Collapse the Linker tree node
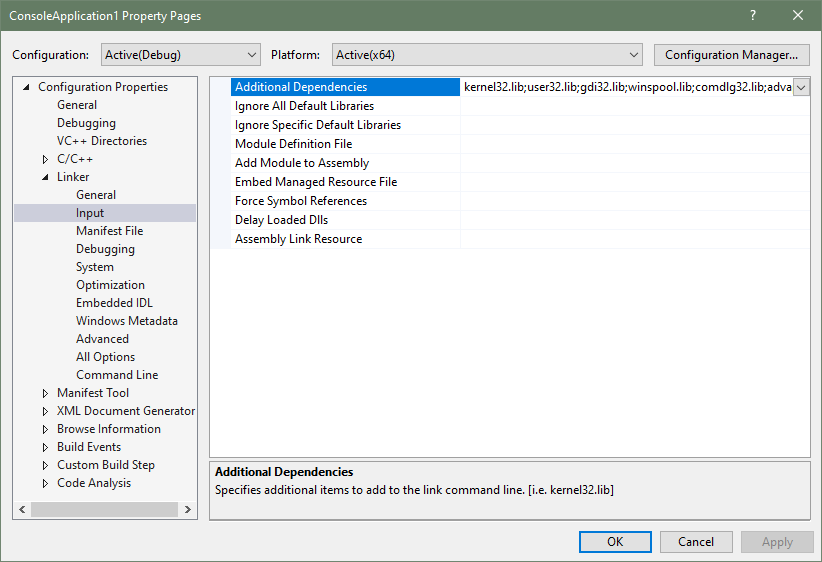 pyautogui.click(x=46, y=177)
